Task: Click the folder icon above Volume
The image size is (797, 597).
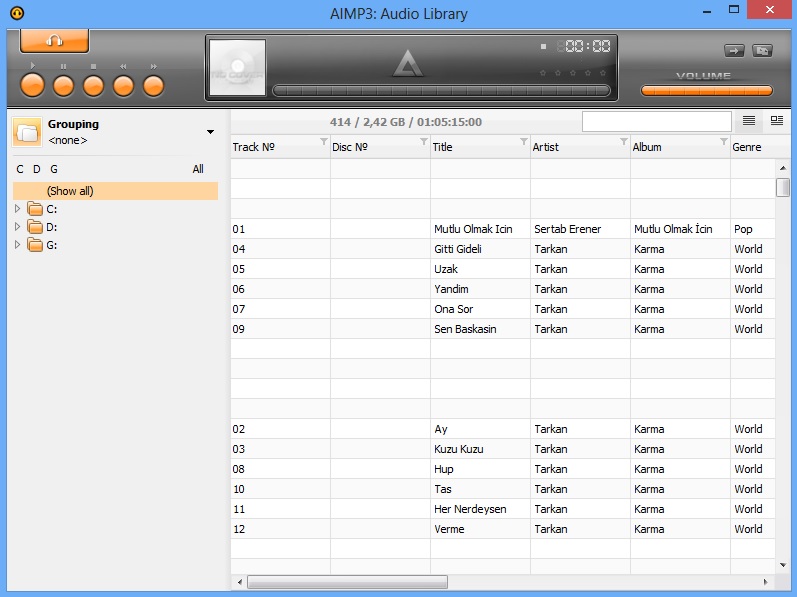Action: coord(762,51)
